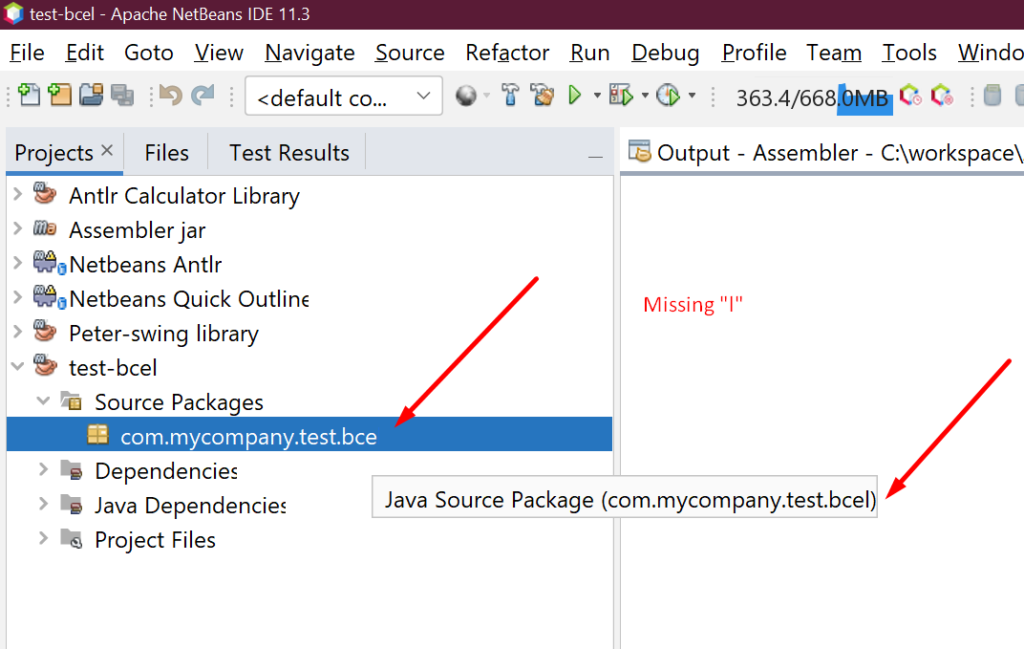
Task: Click the New Project toolbar icon
Action: [59, 96]
